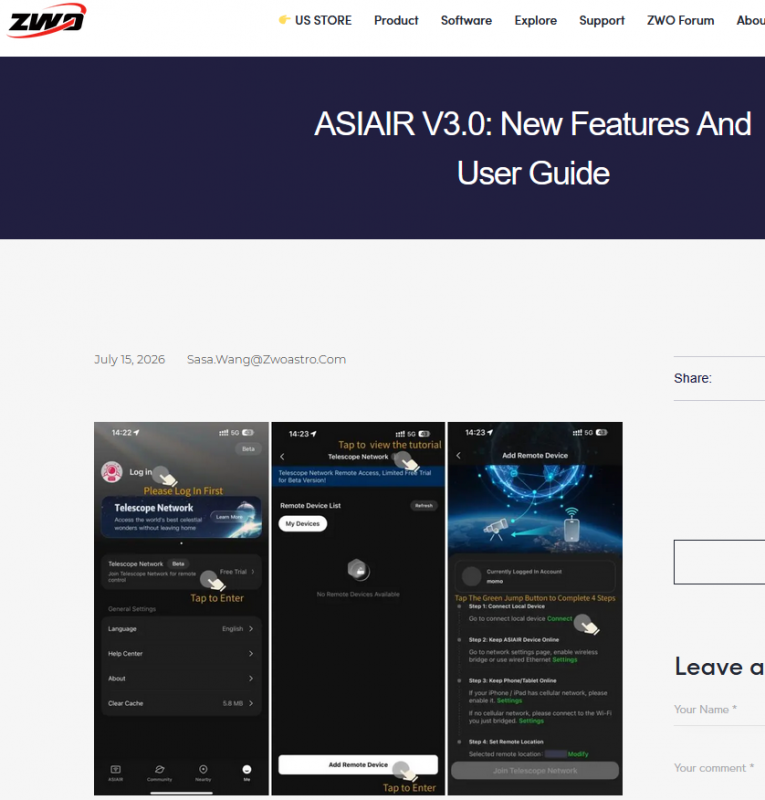This screenshot has width=765, height=800.
Task: Tap the green Connect link in Step 1
Action: (x=559, y=618)
